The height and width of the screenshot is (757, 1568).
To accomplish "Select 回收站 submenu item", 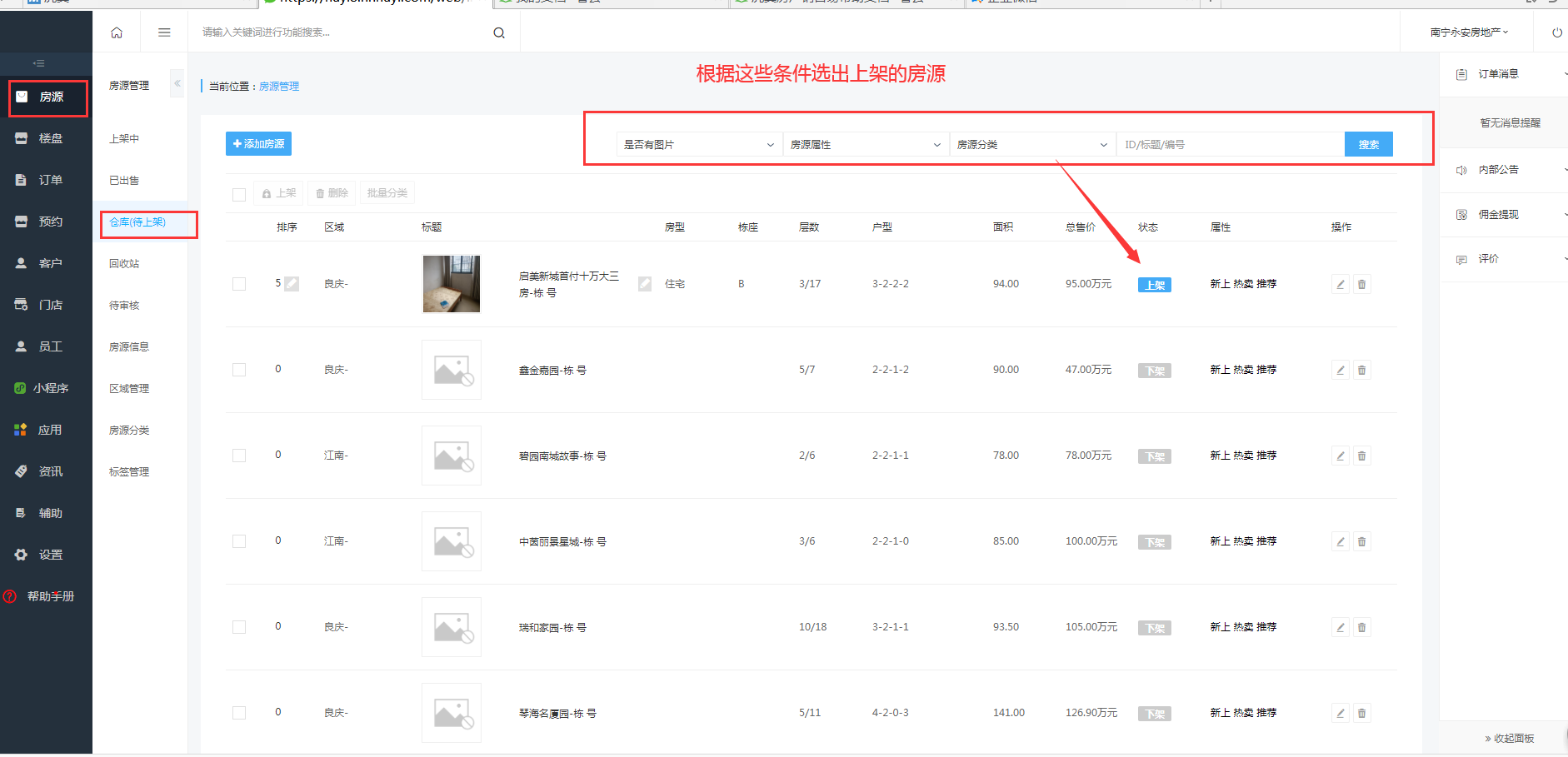I will (x=124, y=264).
